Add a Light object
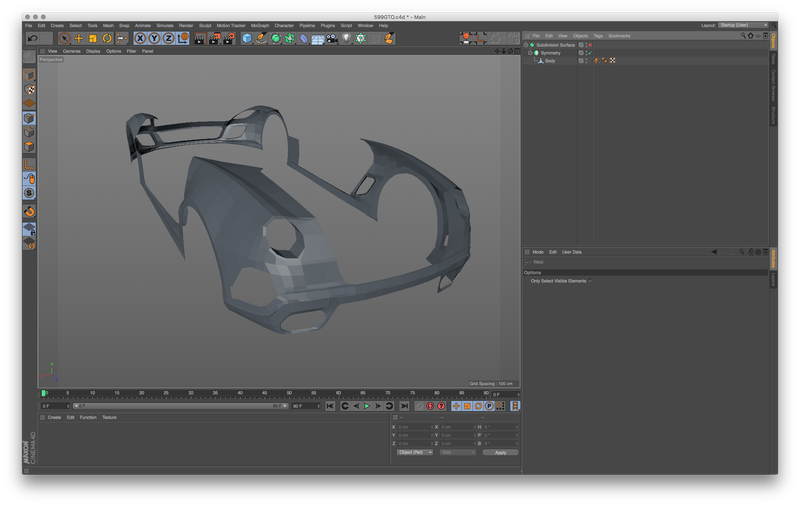The image size is (800, 506). pyautogui.click(x=346, y=38)
